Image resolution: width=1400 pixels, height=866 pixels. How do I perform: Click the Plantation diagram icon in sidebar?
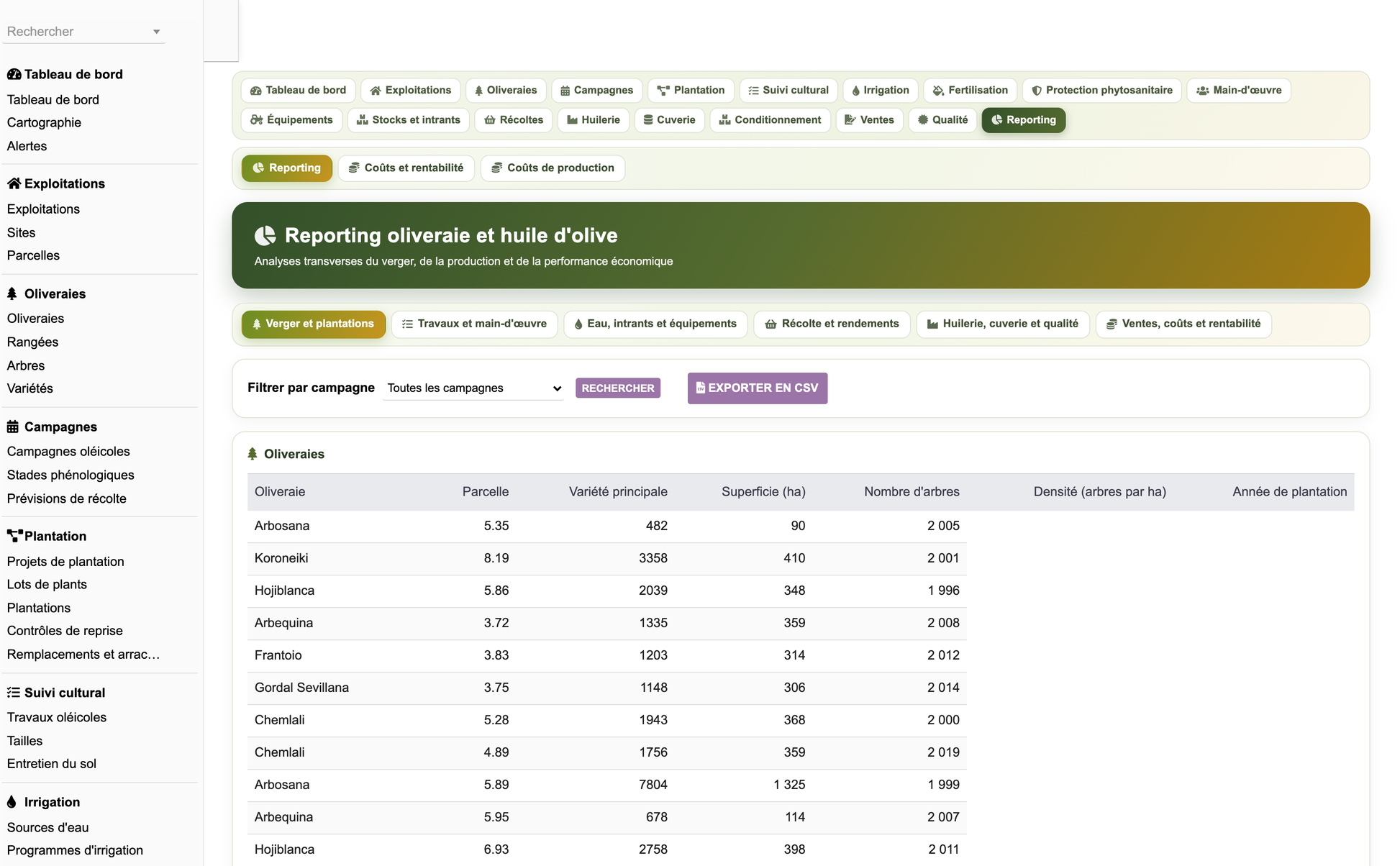[x=14, y=536]
